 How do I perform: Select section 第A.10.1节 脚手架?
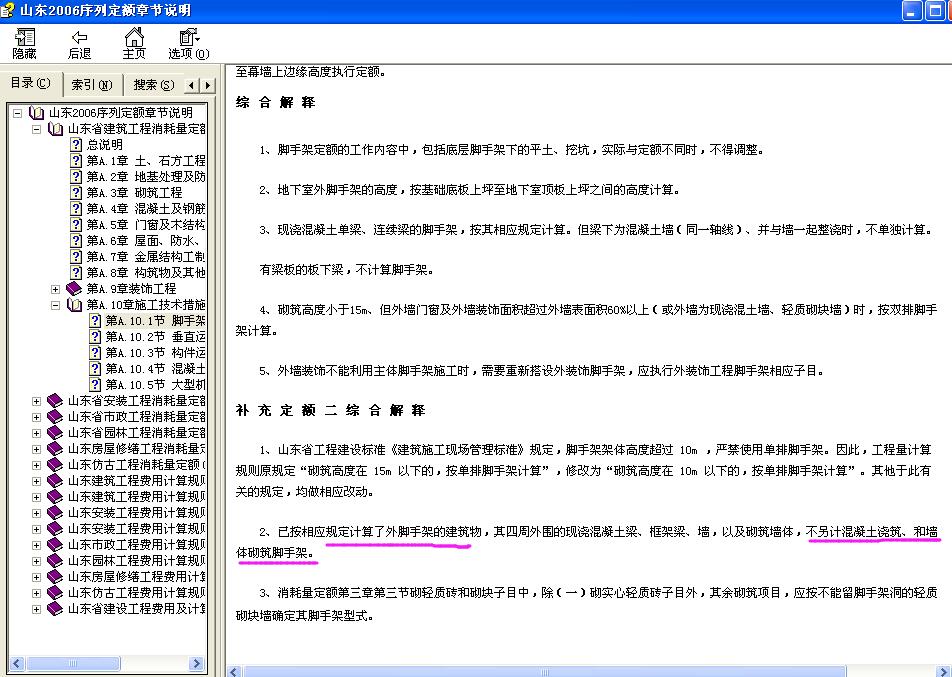coord(155,321)
